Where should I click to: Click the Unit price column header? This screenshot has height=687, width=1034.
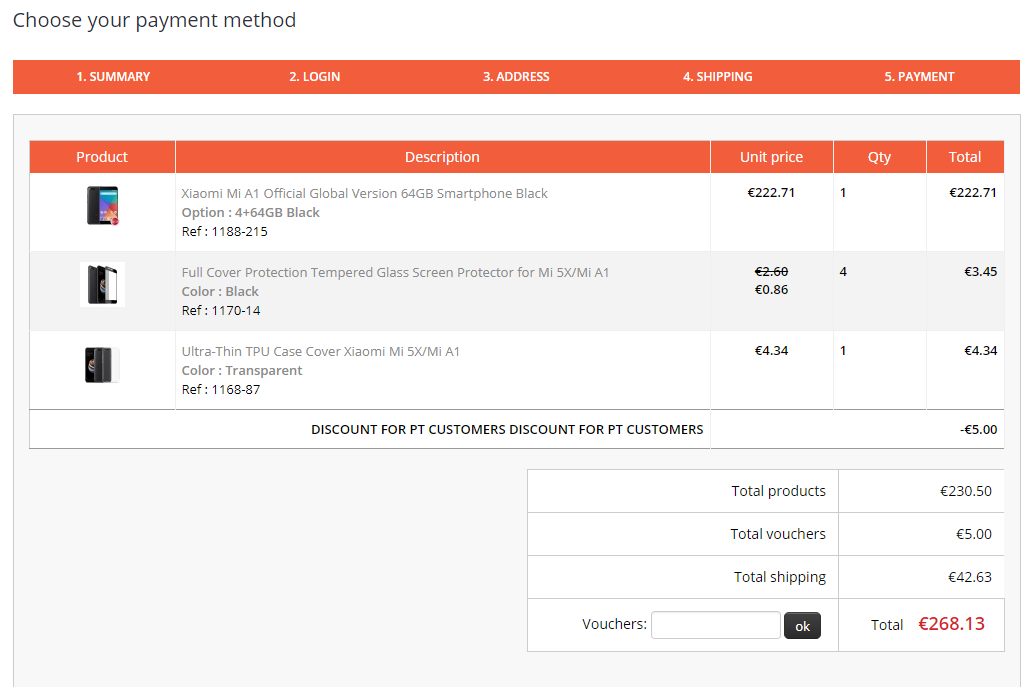pyautogui.click(x=771, y=157)
